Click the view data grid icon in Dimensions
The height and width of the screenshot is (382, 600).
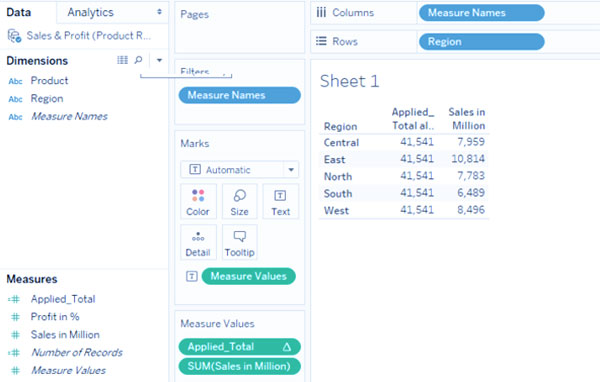pos(122,60)
